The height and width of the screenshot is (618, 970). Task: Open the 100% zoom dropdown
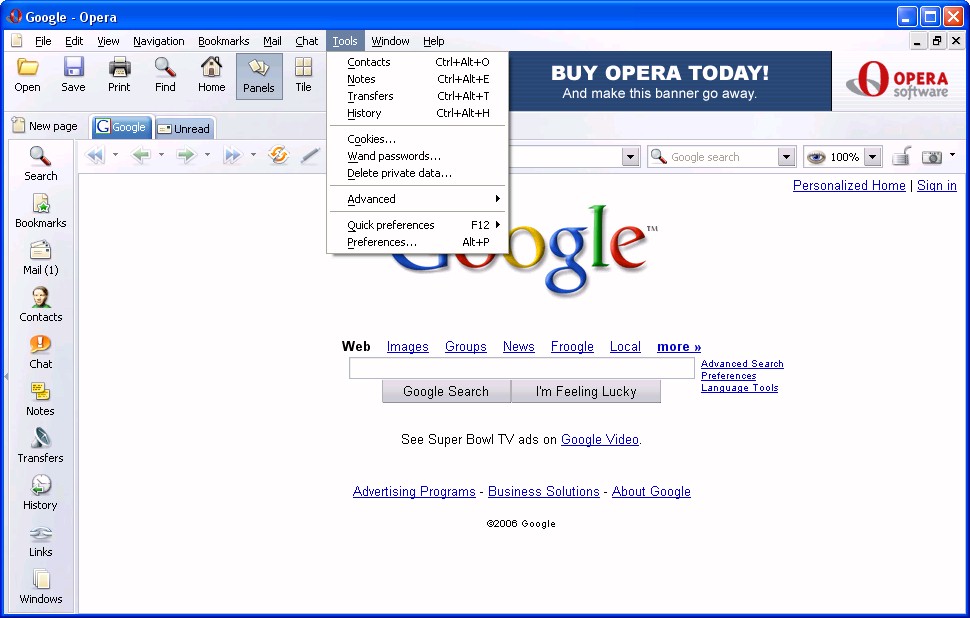[872, 157]
